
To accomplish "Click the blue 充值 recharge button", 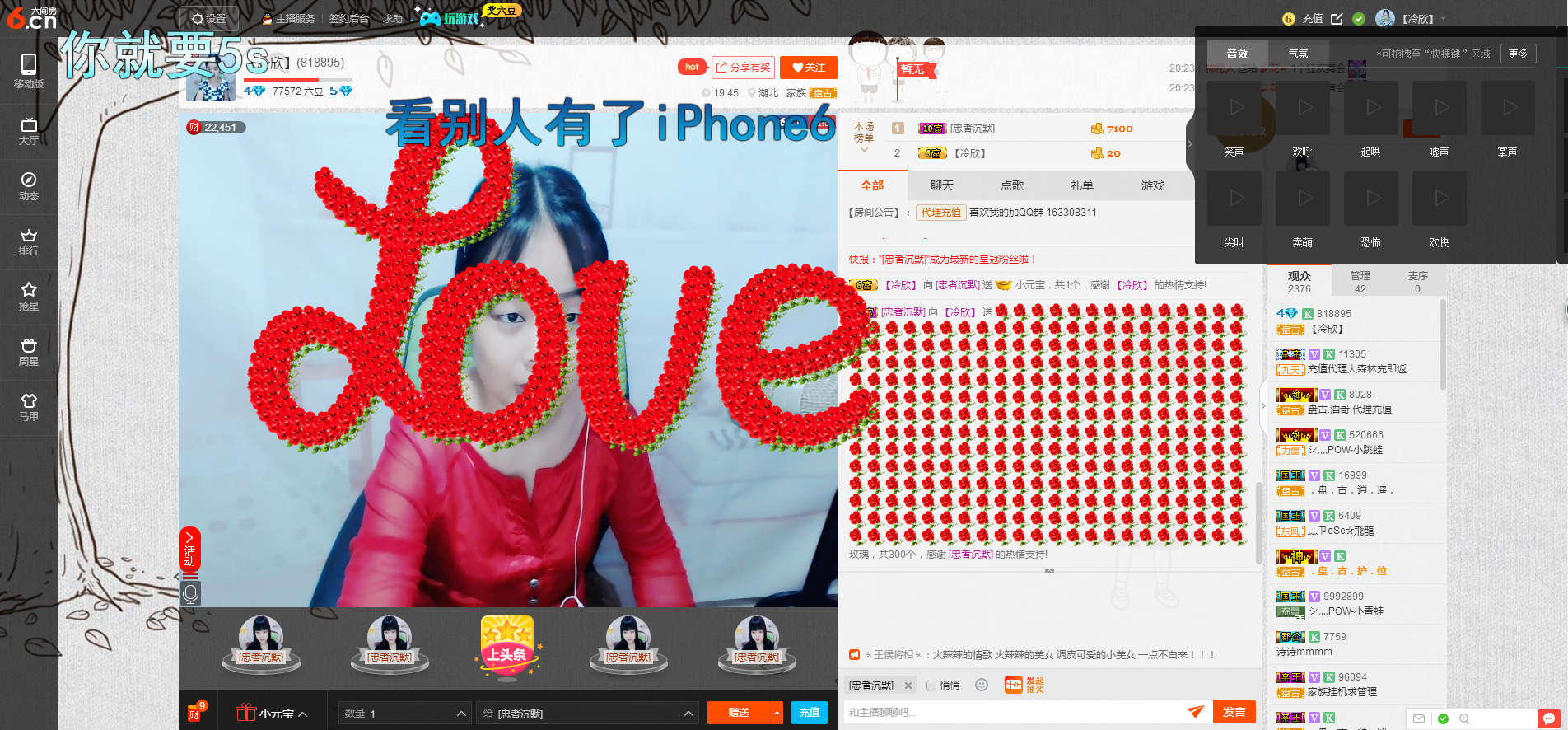I will [810, 713].
